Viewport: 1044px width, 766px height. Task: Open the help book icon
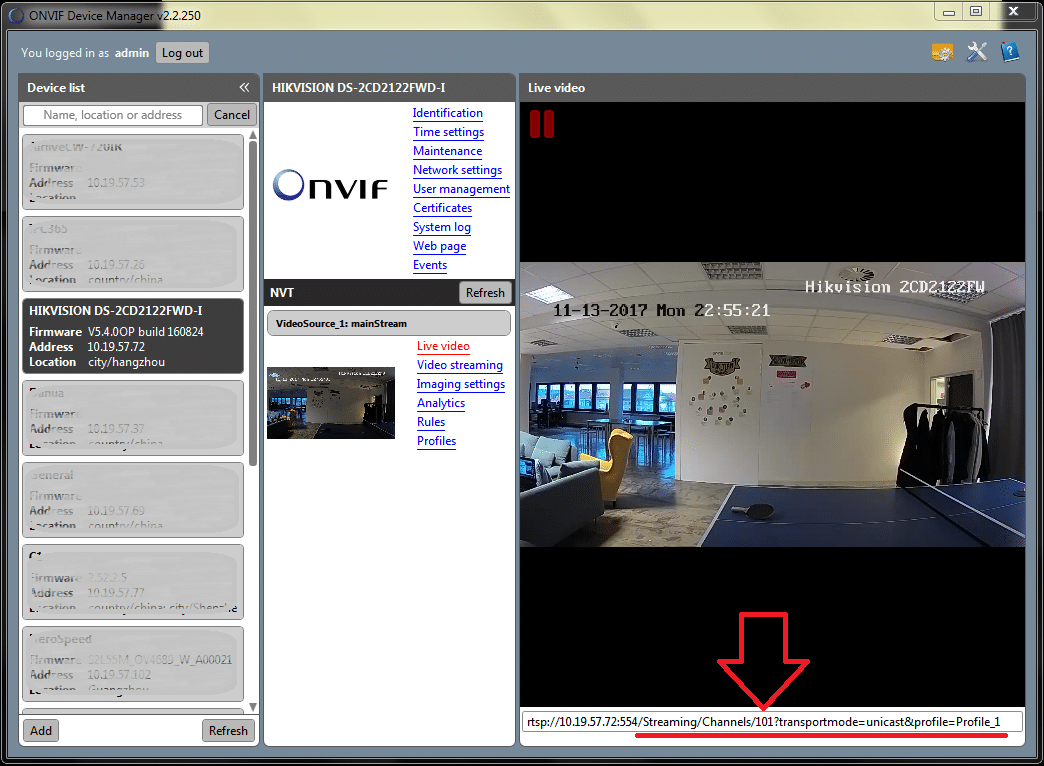click(1010, 52)
